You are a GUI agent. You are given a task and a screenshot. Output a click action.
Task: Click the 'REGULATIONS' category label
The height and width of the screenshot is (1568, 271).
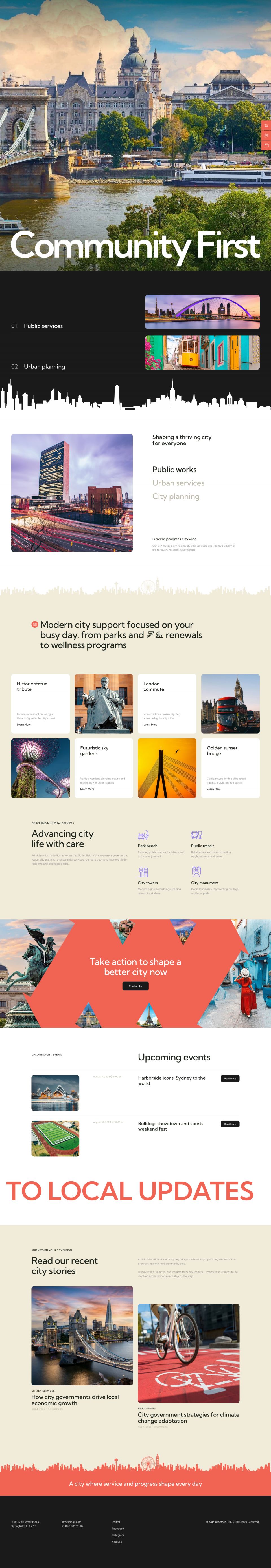(147, 1408)
